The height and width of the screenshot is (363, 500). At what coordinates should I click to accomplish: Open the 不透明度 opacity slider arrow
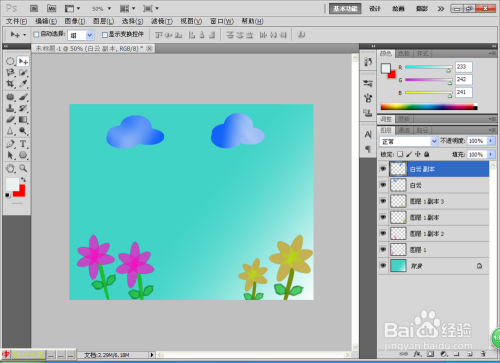tap(491, 141)
